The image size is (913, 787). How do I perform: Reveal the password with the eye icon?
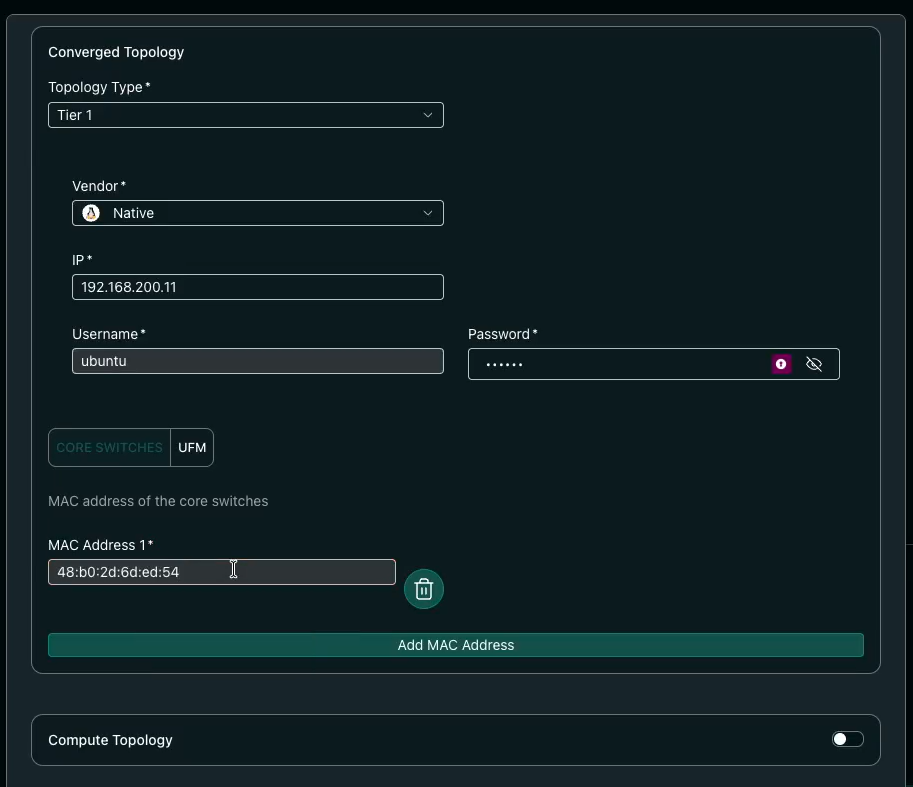tap(814, 364)
